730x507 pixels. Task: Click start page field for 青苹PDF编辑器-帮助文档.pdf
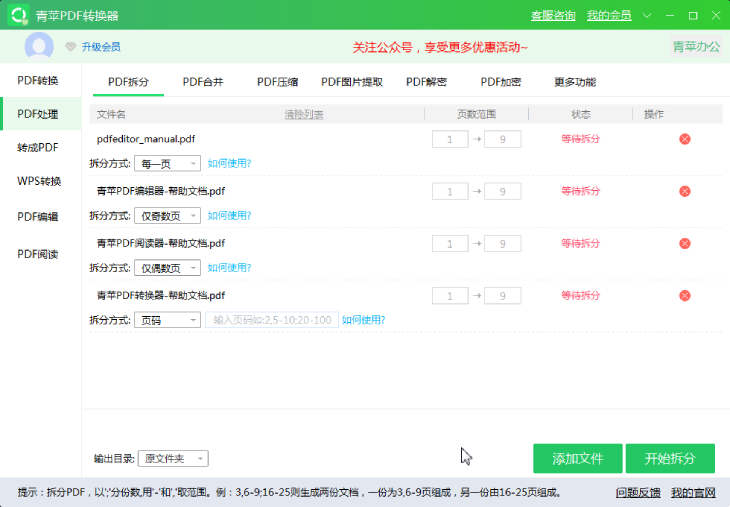coord(450,191)
